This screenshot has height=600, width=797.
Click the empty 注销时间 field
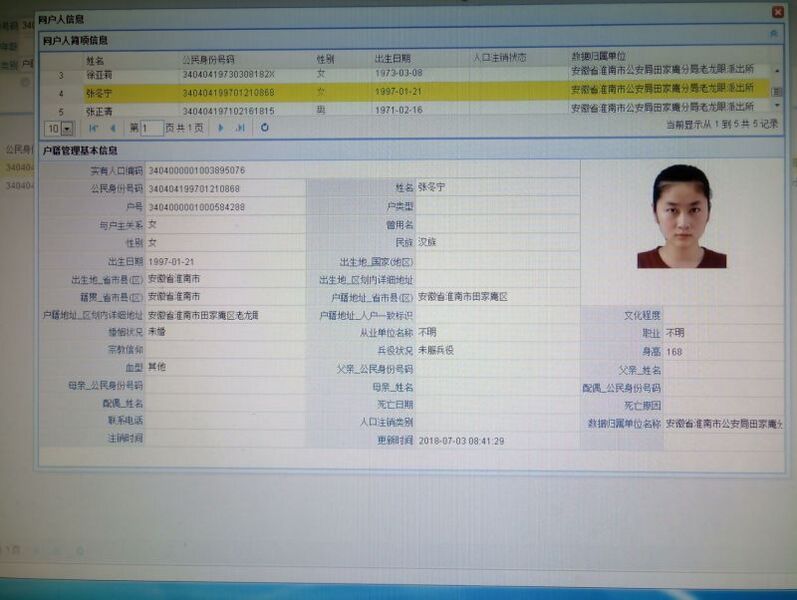pos(226,438)
